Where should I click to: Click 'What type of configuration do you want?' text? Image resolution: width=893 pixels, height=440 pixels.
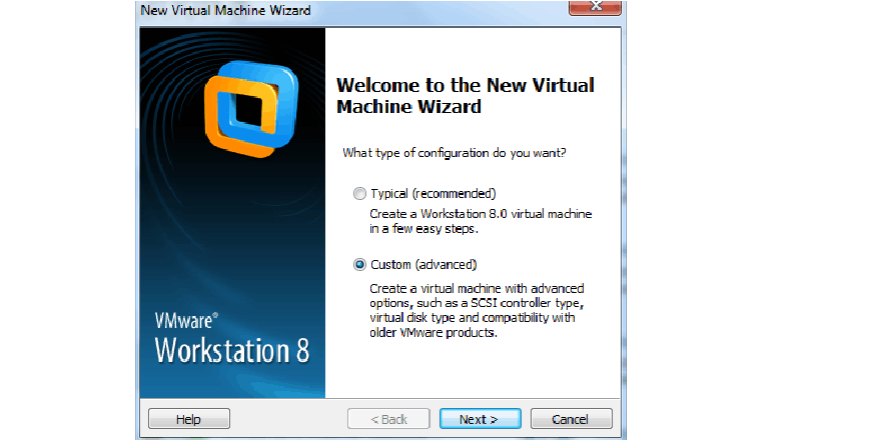point(454,153)
